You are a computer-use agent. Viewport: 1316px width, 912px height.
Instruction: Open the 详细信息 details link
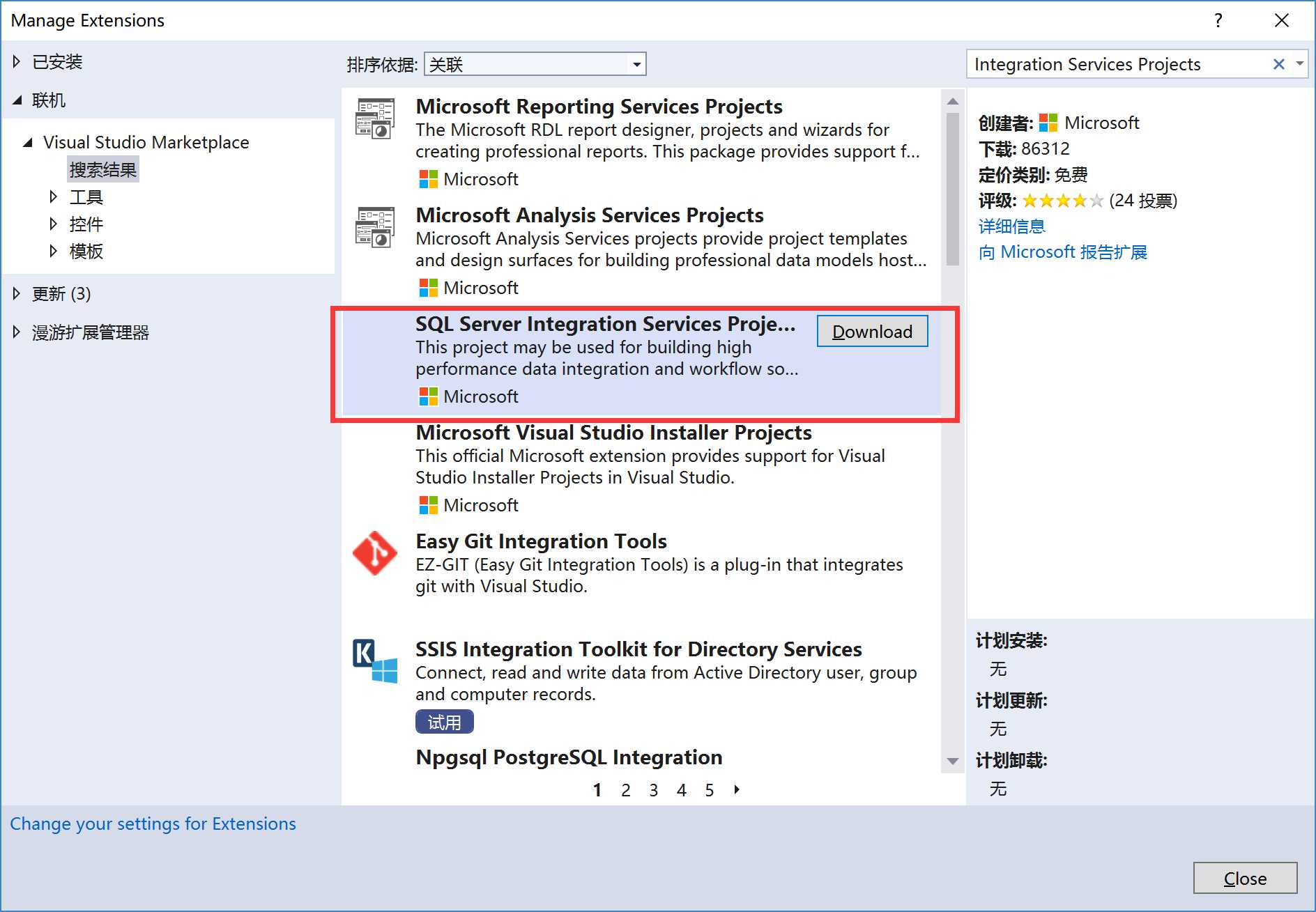1012,226
